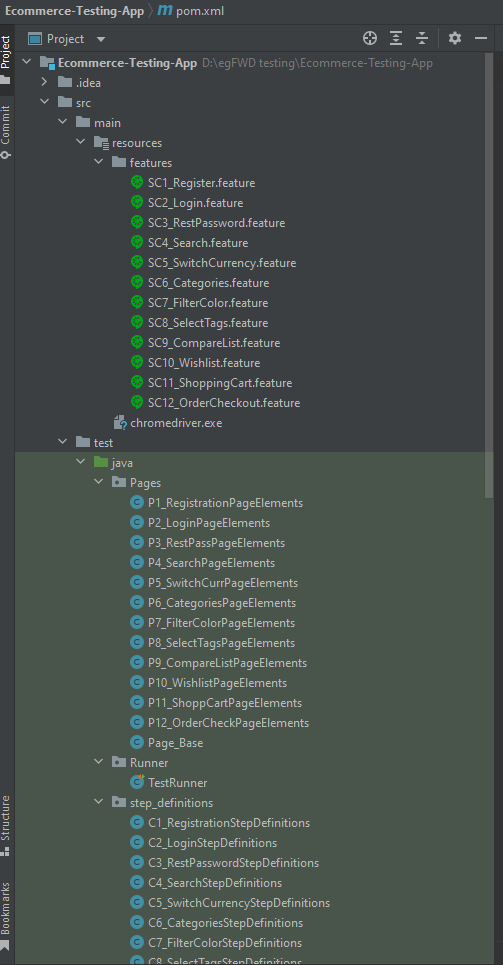Select C6_CategoriesStepDefinitions class
Viewport: 503px width, 965px height.
point(225,923)
